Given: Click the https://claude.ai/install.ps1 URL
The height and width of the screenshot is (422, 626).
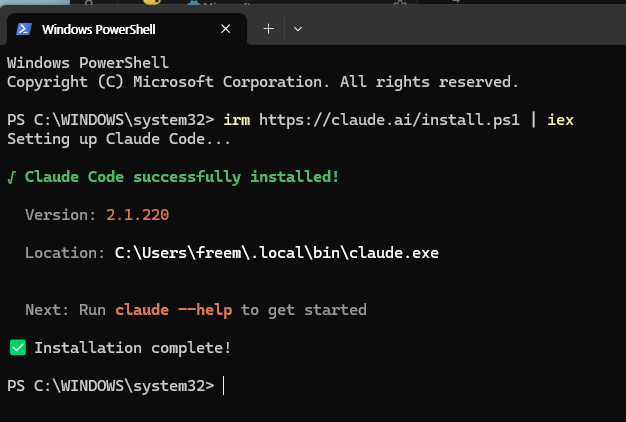Looking at the screenshot, I should pos(389,120).
